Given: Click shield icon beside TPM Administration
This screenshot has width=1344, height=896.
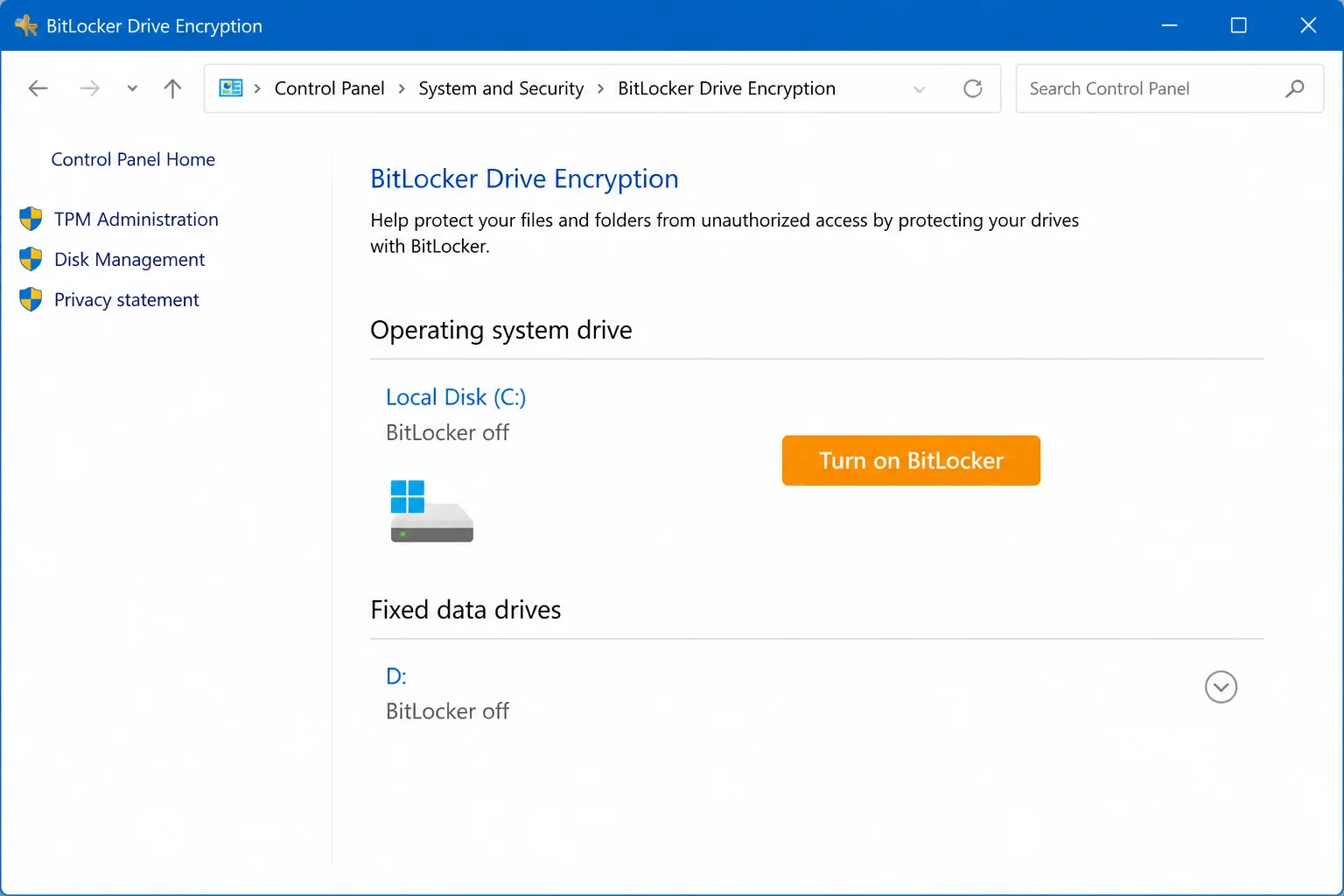Looking at the screenshot, I should tap(31, 219).
